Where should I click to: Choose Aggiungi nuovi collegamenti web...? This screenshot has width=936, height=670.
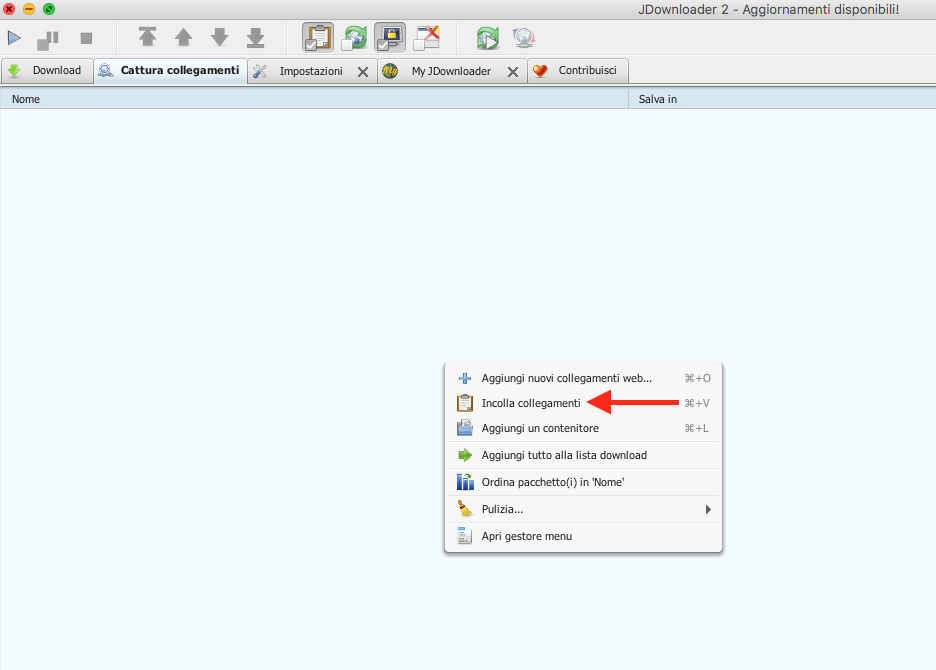coord(583,378)
